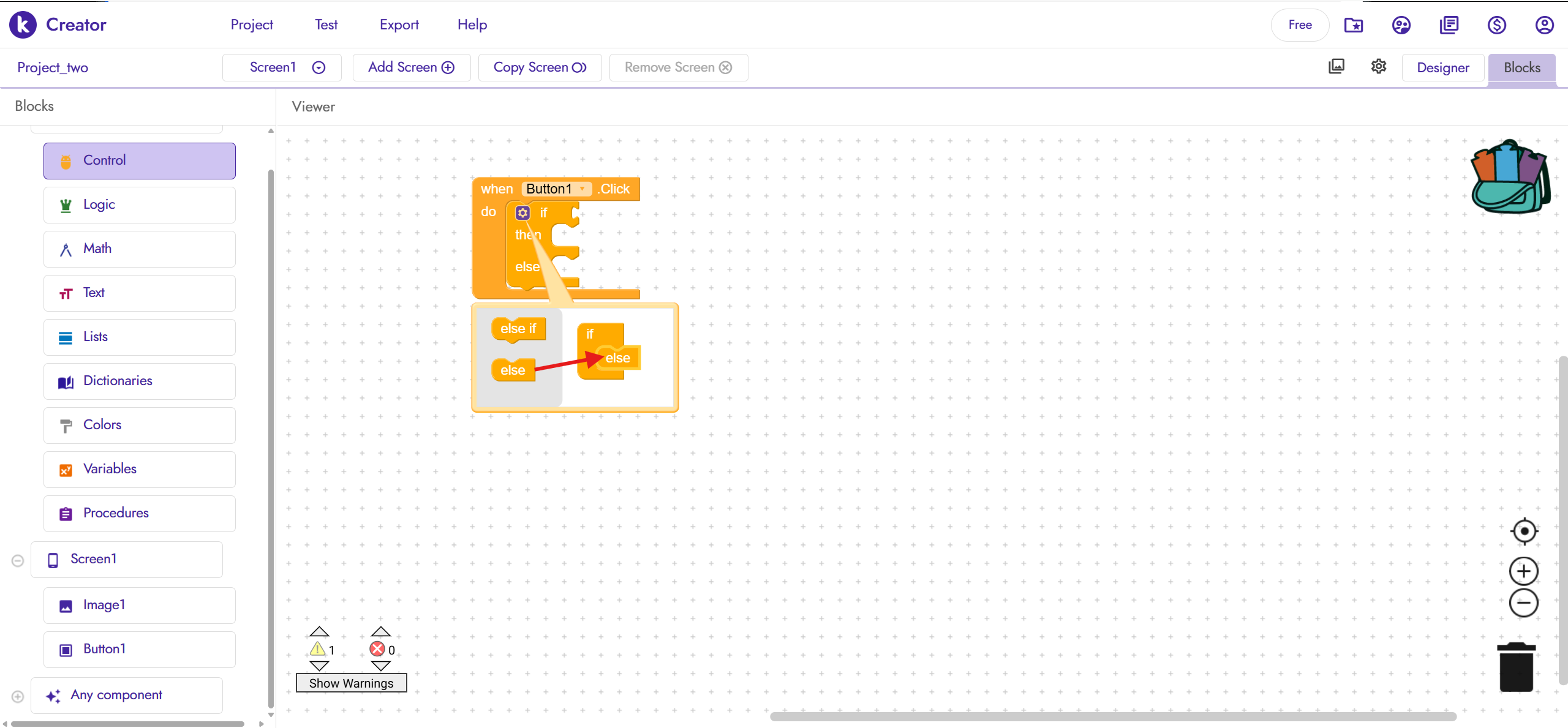Switch to the Designer tab
1568x728 pixels.
pyautogui.click(x=1442, y=68)
